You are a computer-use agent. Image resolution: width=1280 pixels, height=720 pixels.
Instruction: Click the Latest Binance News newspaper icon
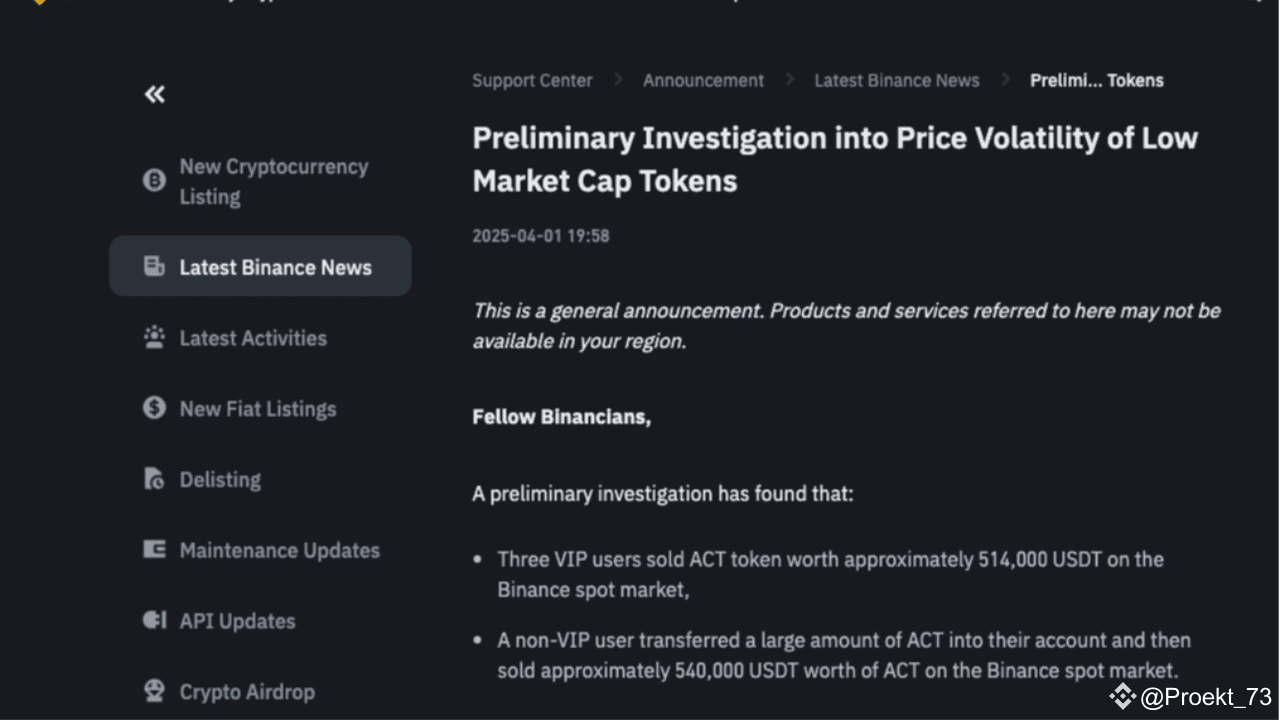(153, 266)
